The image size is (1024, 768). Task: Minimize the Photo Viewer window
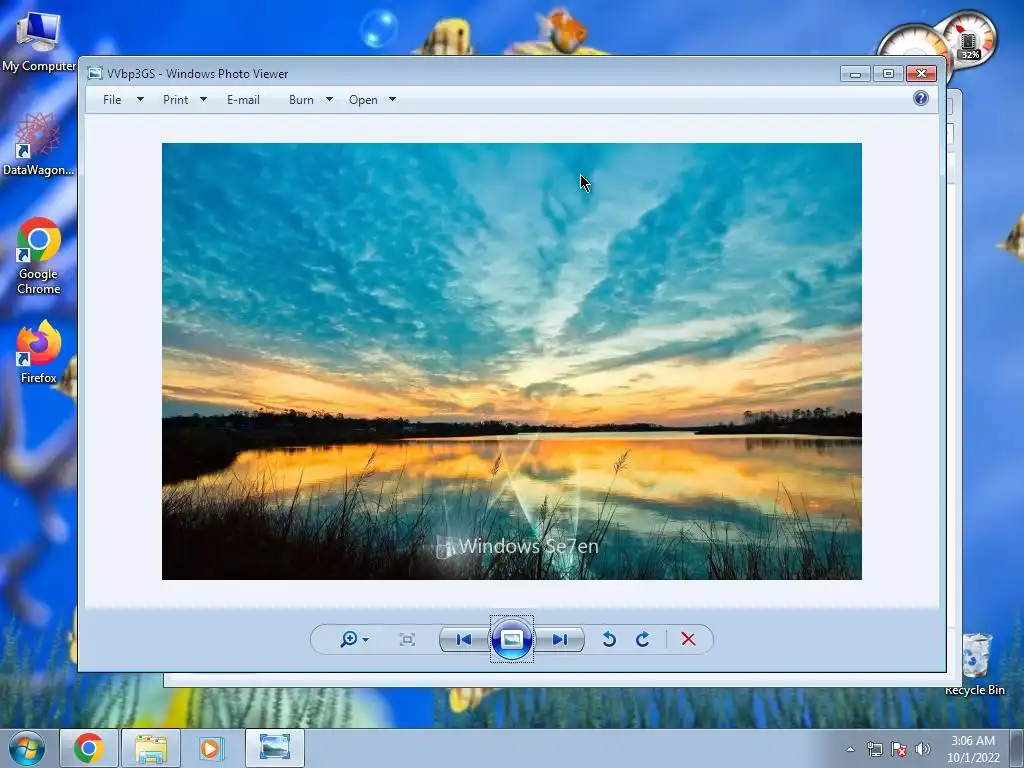[855, 74]
